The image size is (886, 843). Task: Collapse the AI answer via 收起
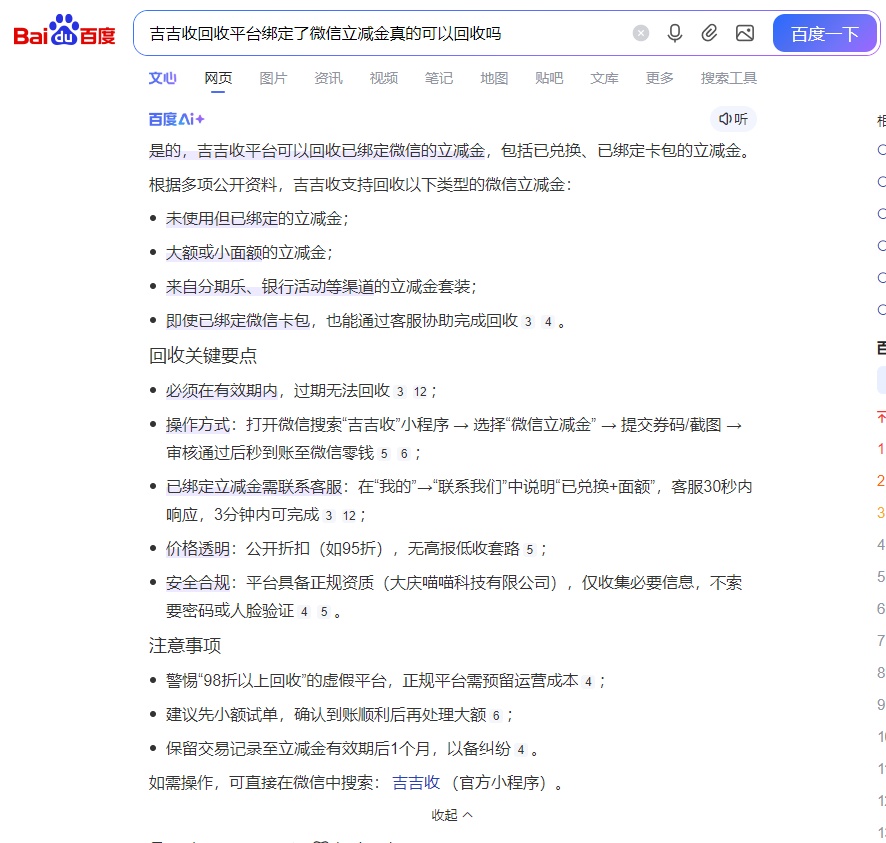pos(451,814)
